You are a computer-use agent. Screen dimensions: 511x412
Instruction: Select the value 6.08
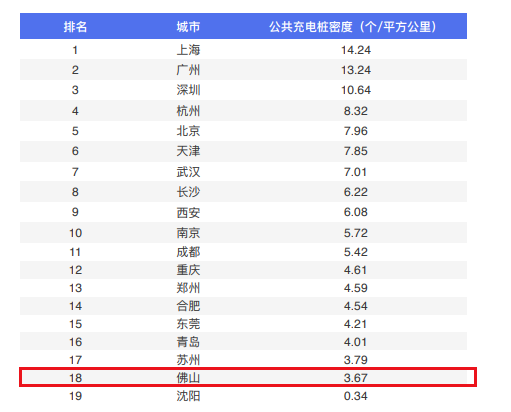coord(356,212)
